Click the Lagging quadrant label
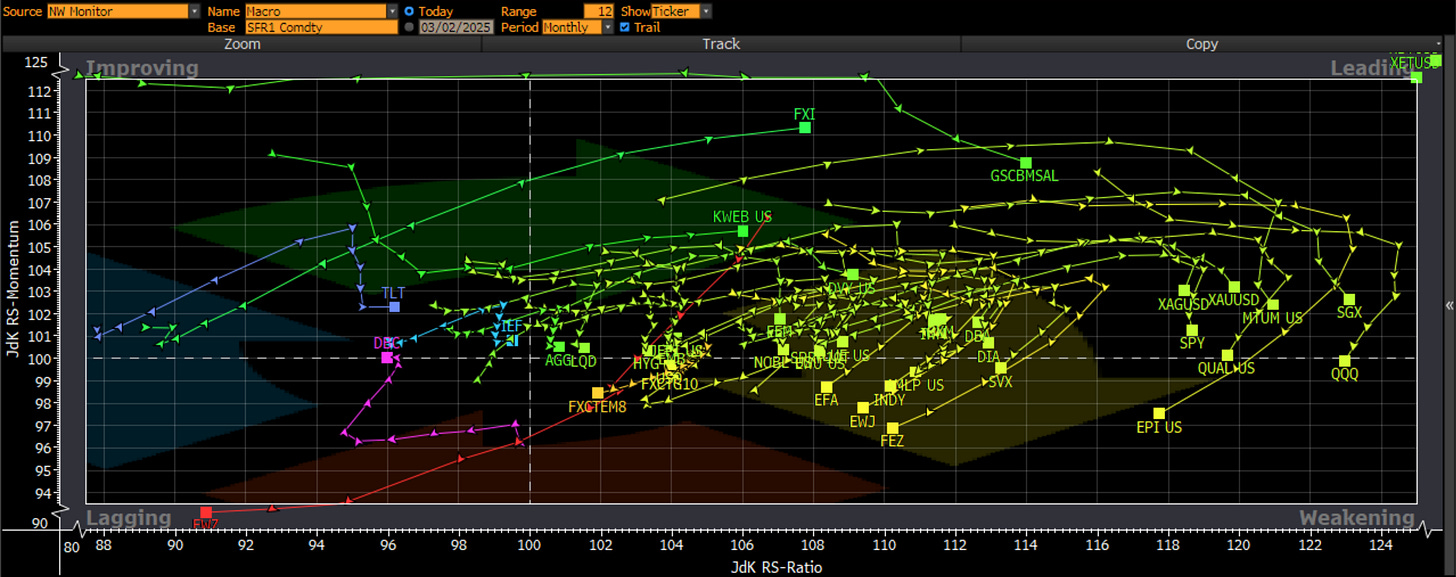The image size is (1456, 577). point(129,518)
